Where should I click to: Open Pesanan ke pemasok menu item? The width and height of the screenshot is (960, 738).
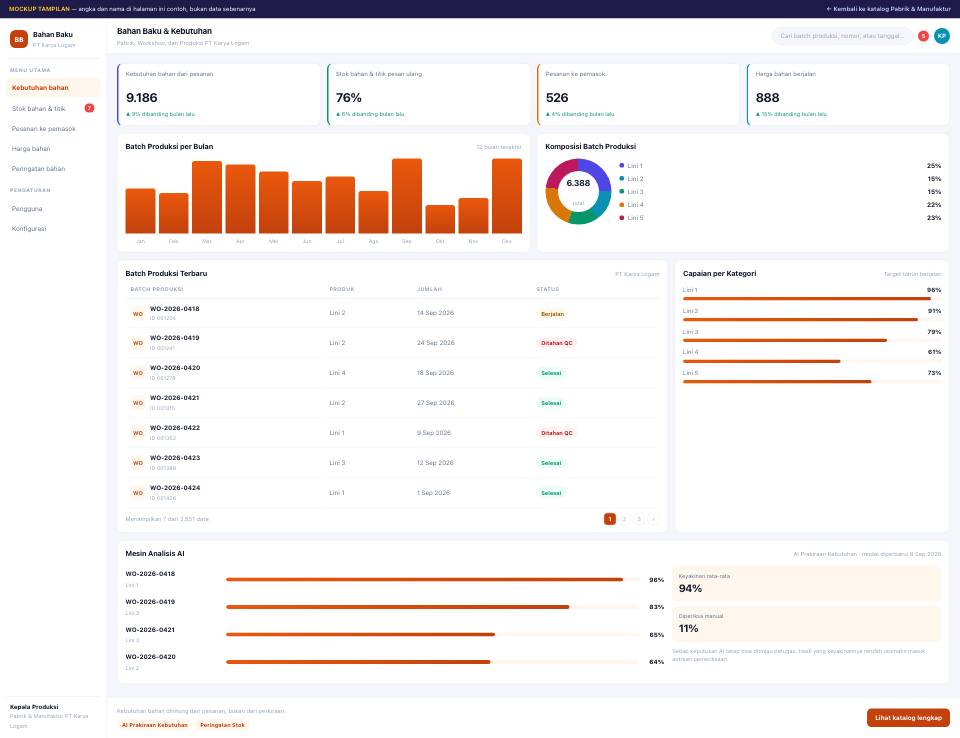point(53,129)
